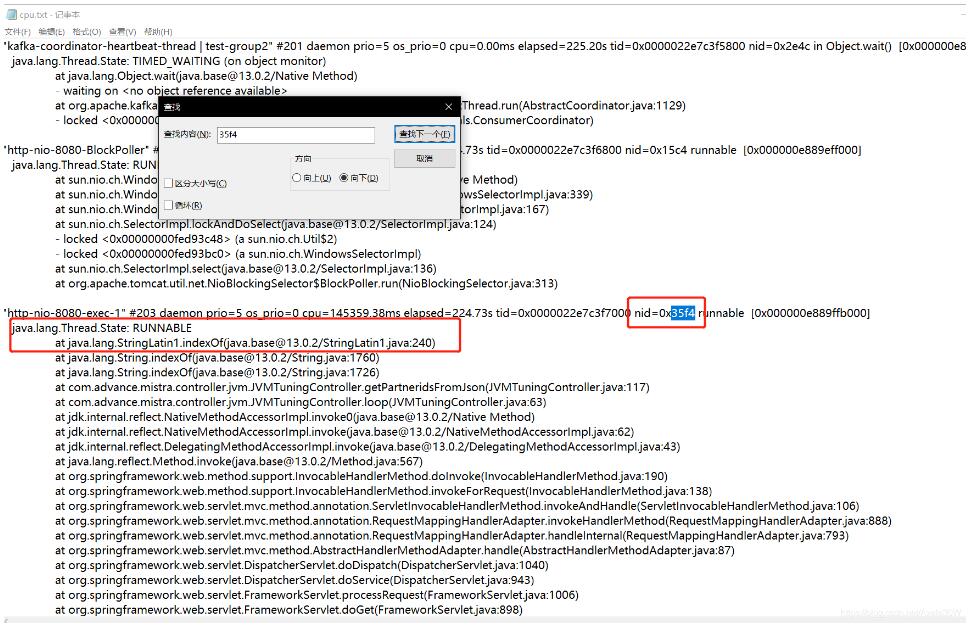Click the JVMTuningController.loop stack line
This screenshot has width=970, height=625.
tap(301, 402)
